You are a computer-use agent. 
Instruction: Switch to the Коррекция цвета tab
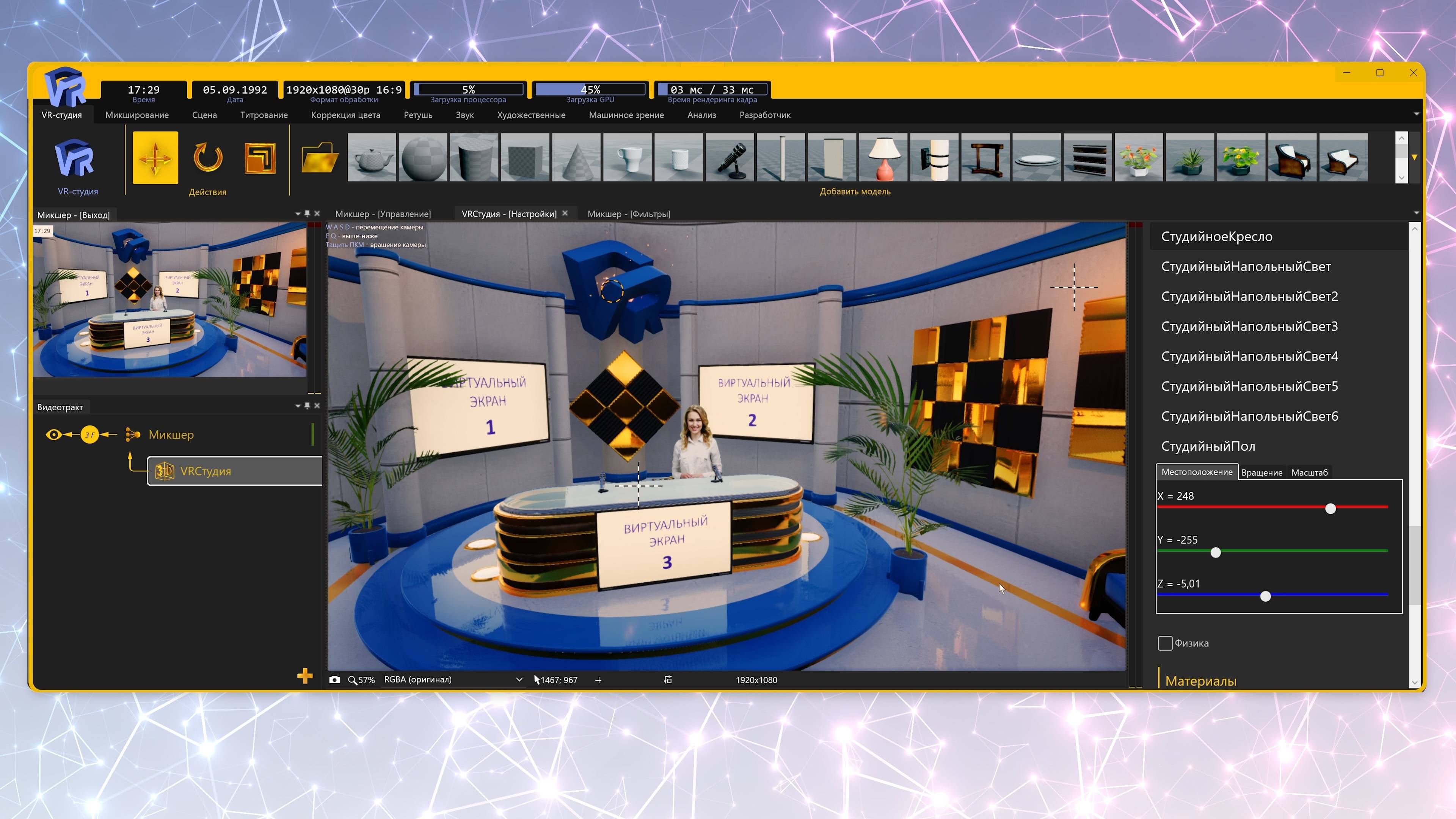coord(345,115)
